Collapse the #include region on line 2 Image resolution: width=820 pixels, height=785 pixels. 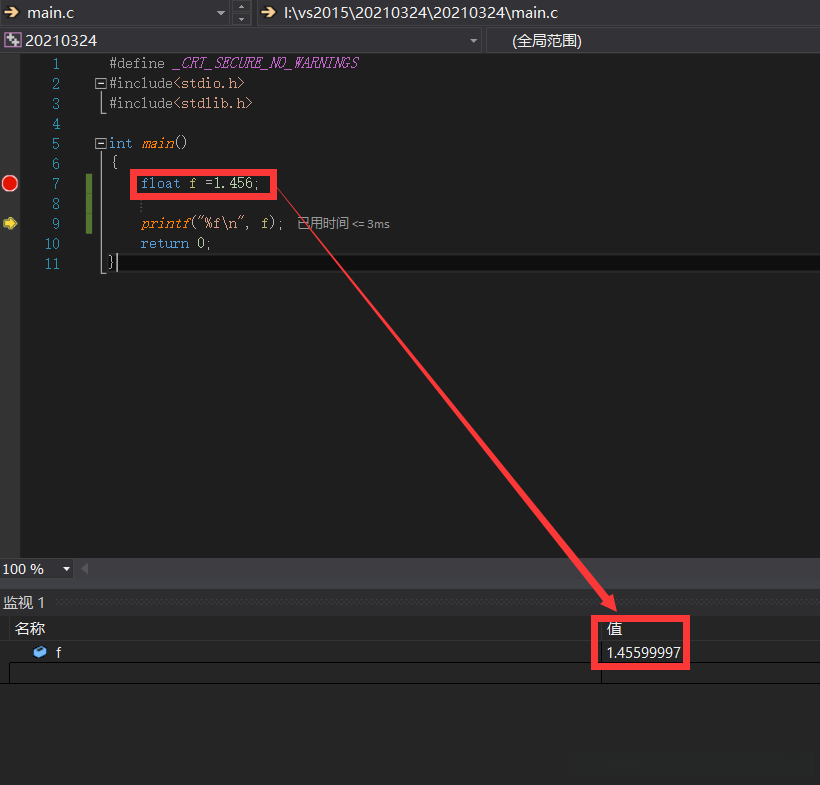(x=100, y=83)
